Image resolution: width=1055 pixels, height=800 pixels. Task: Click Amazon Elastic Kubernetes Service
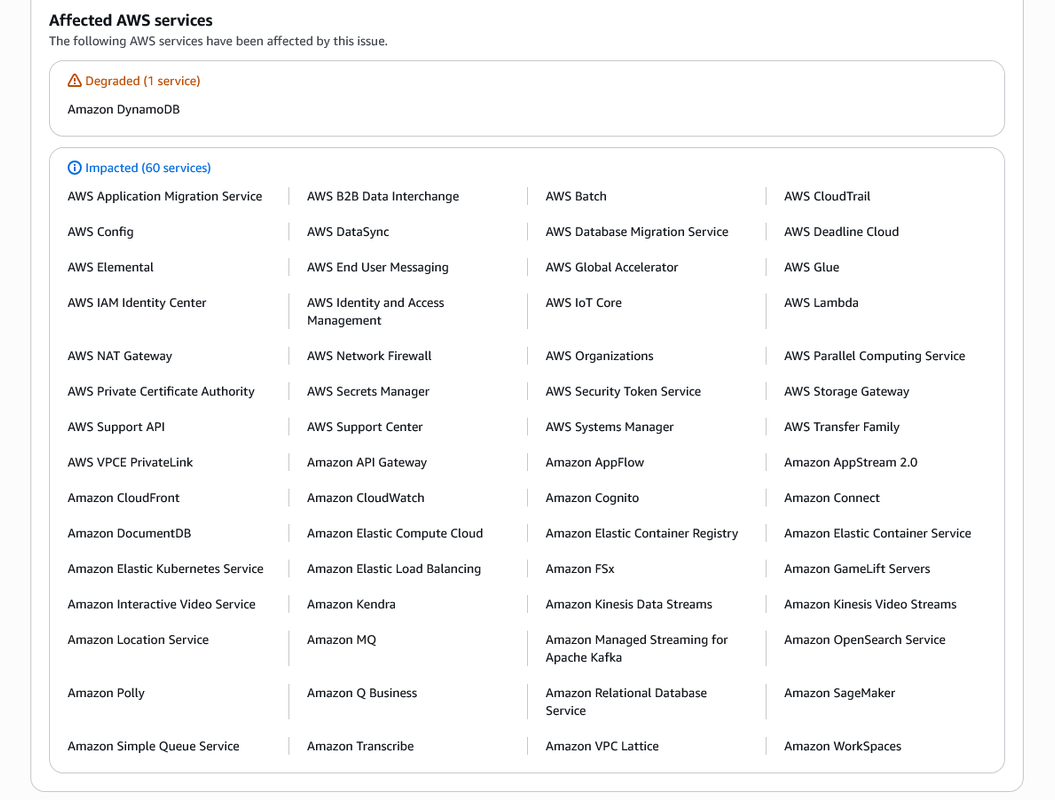click(166, 569)
